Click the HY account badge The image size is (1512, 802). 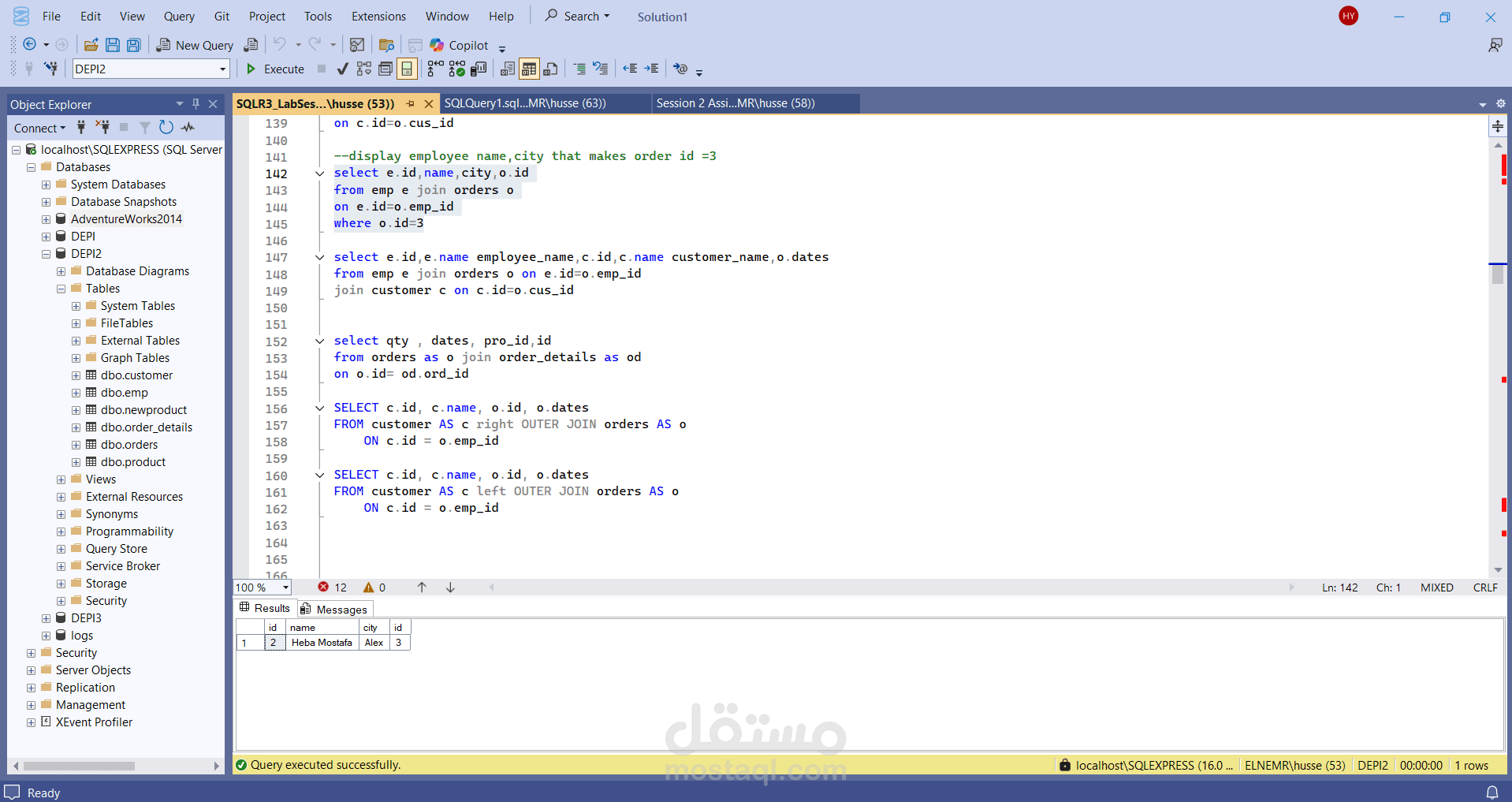1349,16
